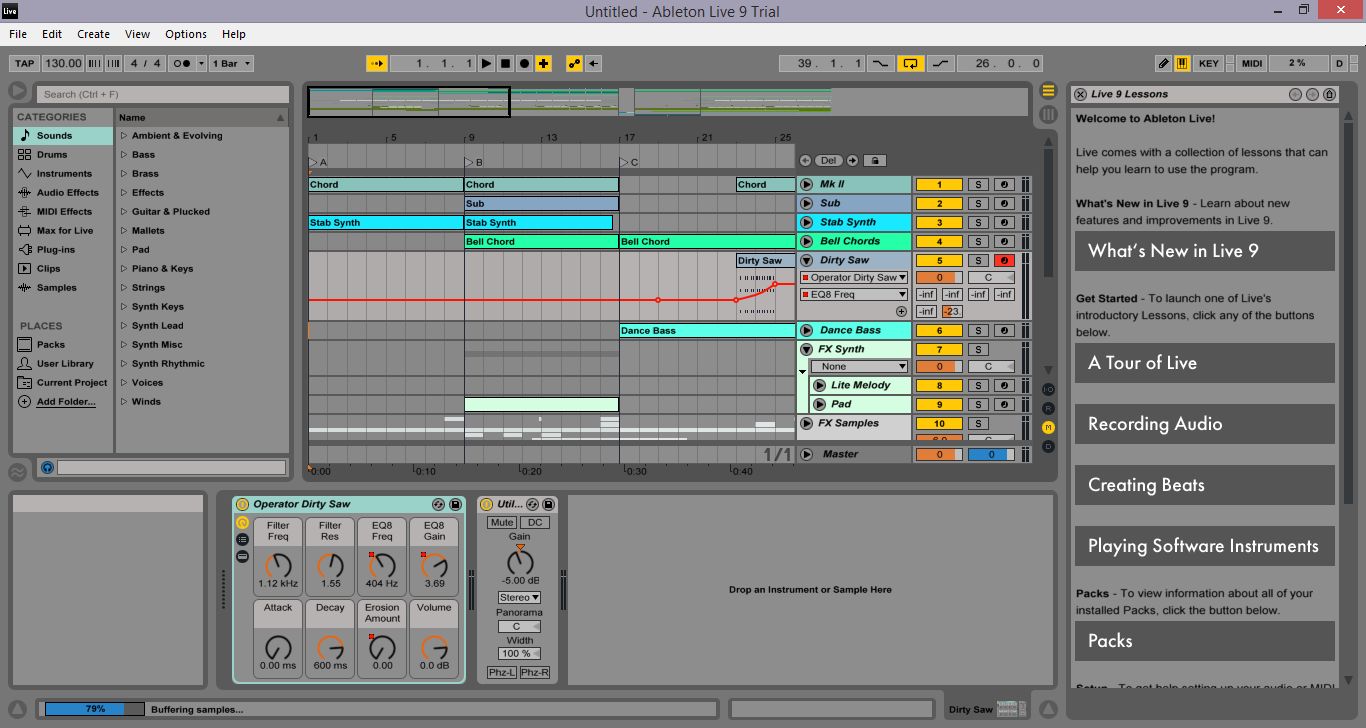
Task: Select the Max for Live category
Action: 63,231
